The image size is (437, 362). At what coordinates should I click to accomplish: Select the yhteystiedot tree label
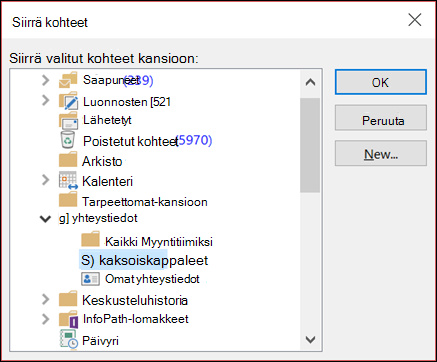[x=98, y=218]
